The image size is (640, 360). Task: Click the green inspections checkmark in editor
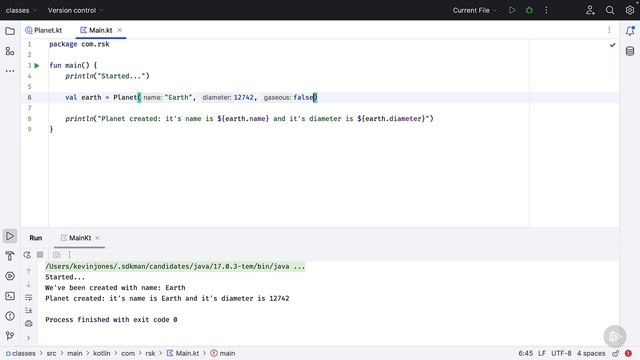pyautogui.click(x=612, y=45)
